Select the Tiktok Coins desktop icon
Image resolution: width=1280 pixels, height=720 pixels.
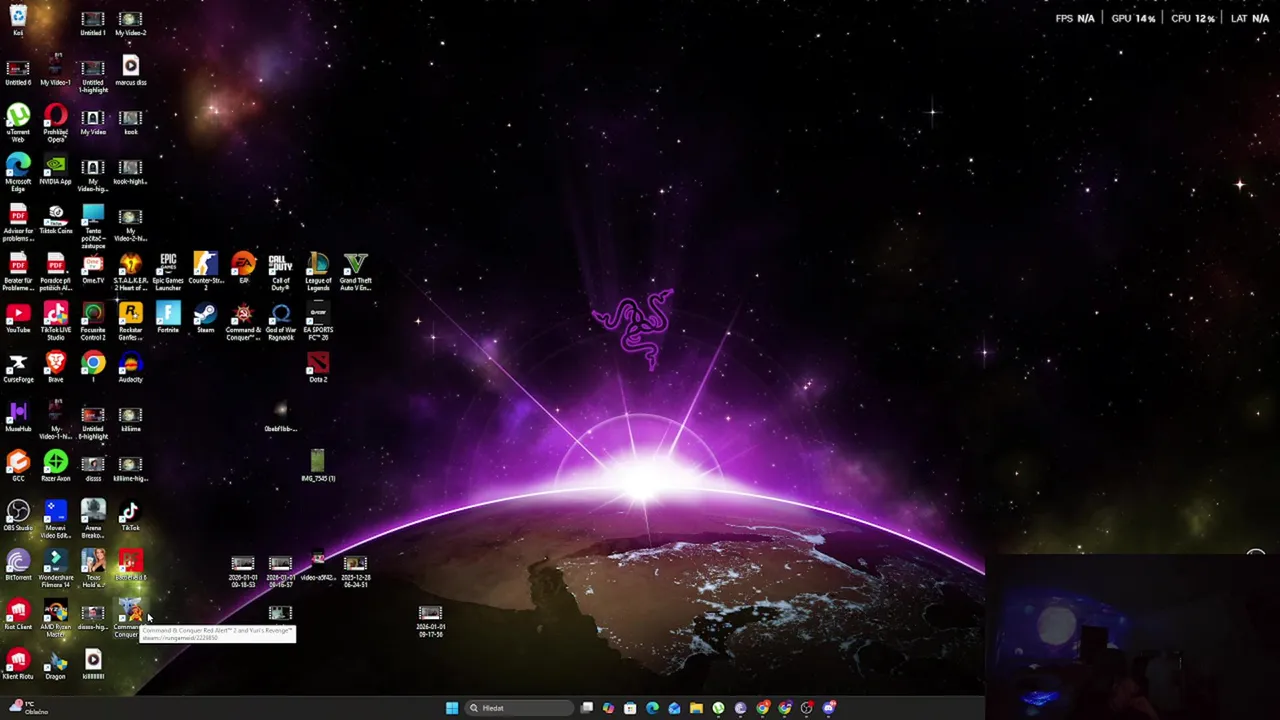55,220
